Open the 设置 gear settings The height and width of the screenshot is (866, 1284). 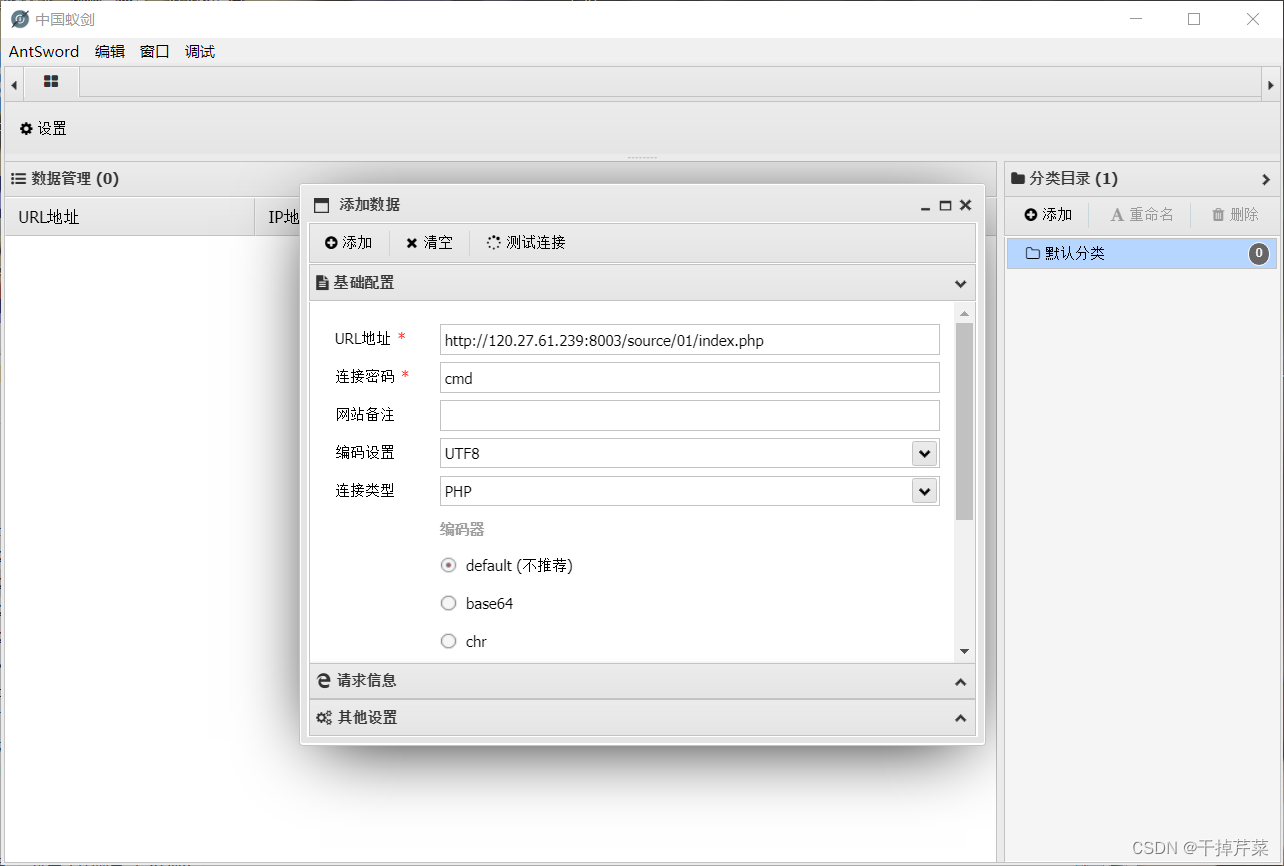[43, 128]
